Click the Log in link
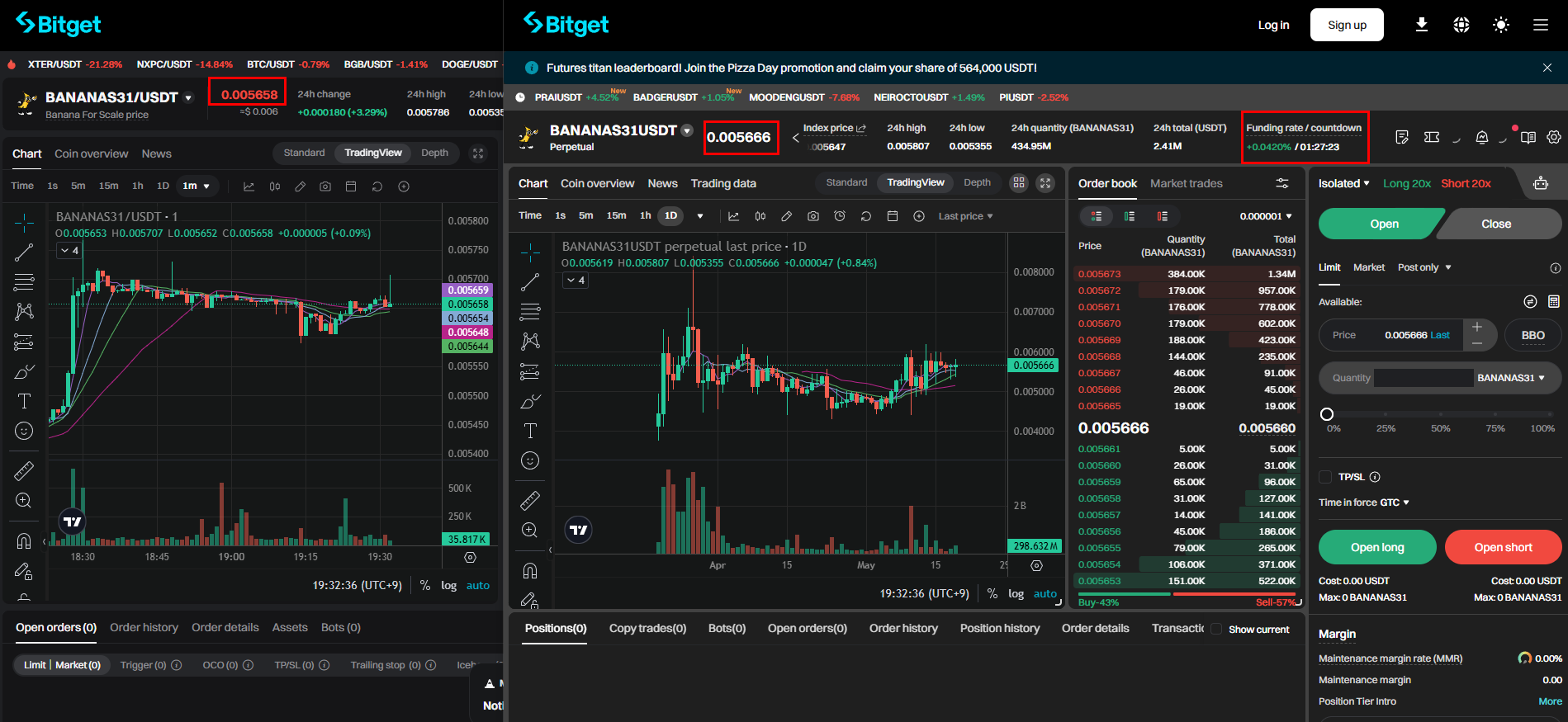This screenshot has width=1568, height=722. 1273,25
